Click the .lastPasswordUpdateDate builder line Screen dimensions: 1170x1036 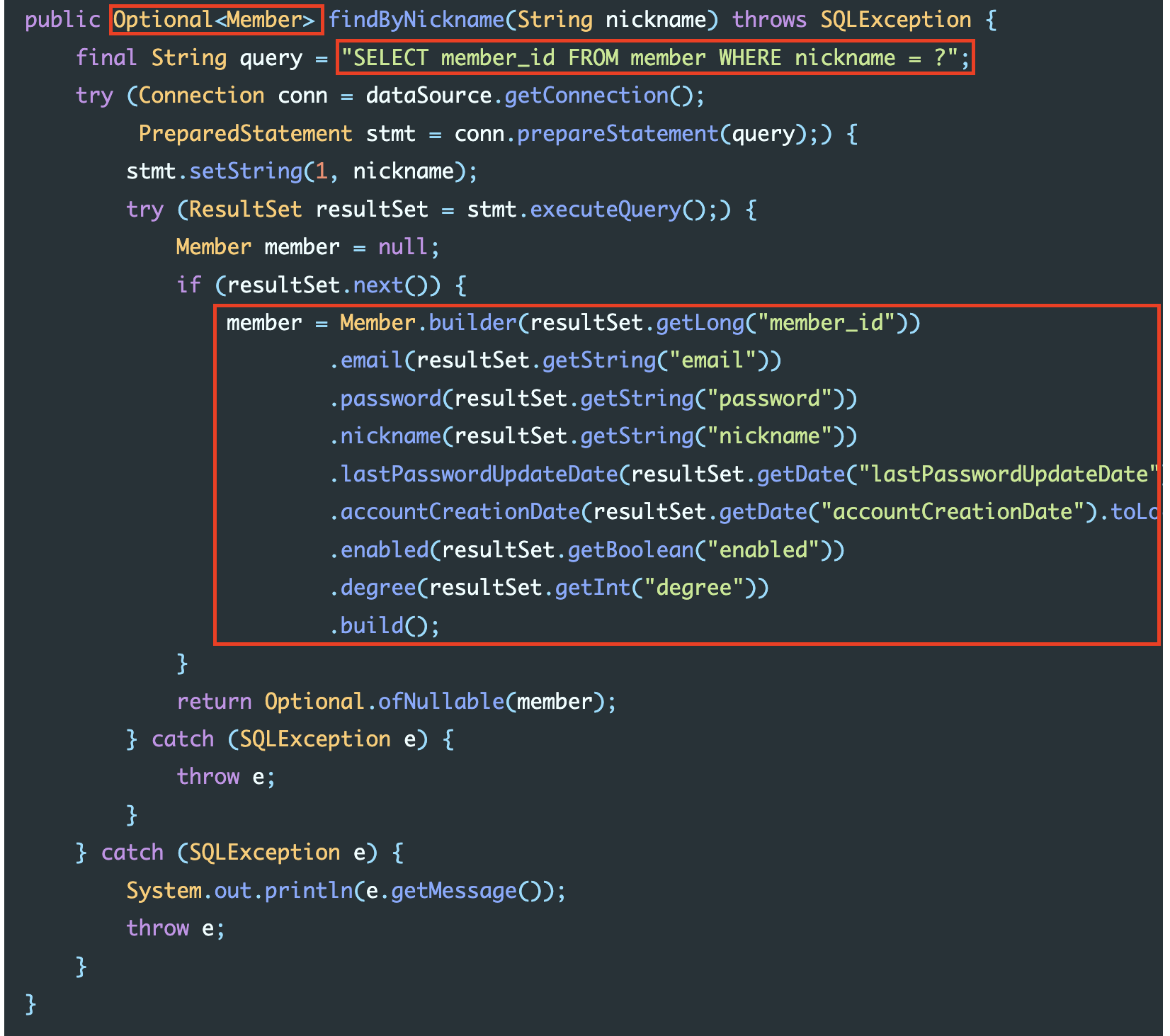tap(744, 474)
